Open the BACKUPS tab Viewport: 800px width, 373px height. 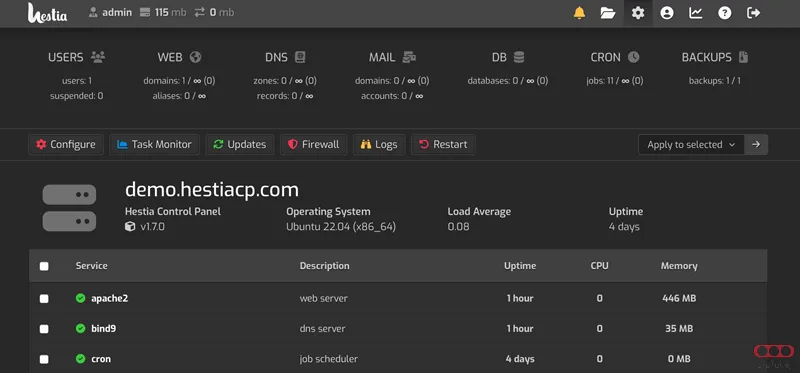(715, 57)
